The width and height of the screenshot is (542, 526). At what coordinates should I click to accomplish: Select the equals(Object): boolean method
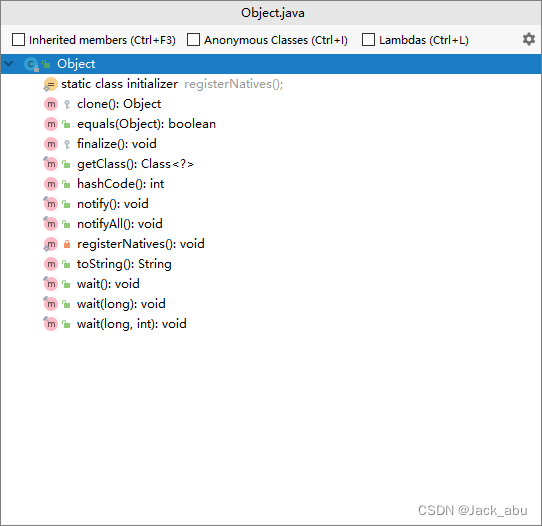146,124
